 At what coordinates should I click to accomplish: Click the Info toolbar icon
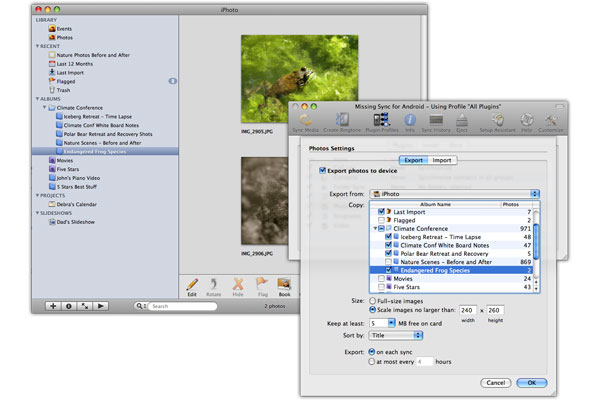pyautogui.click(x=410, y=120)
